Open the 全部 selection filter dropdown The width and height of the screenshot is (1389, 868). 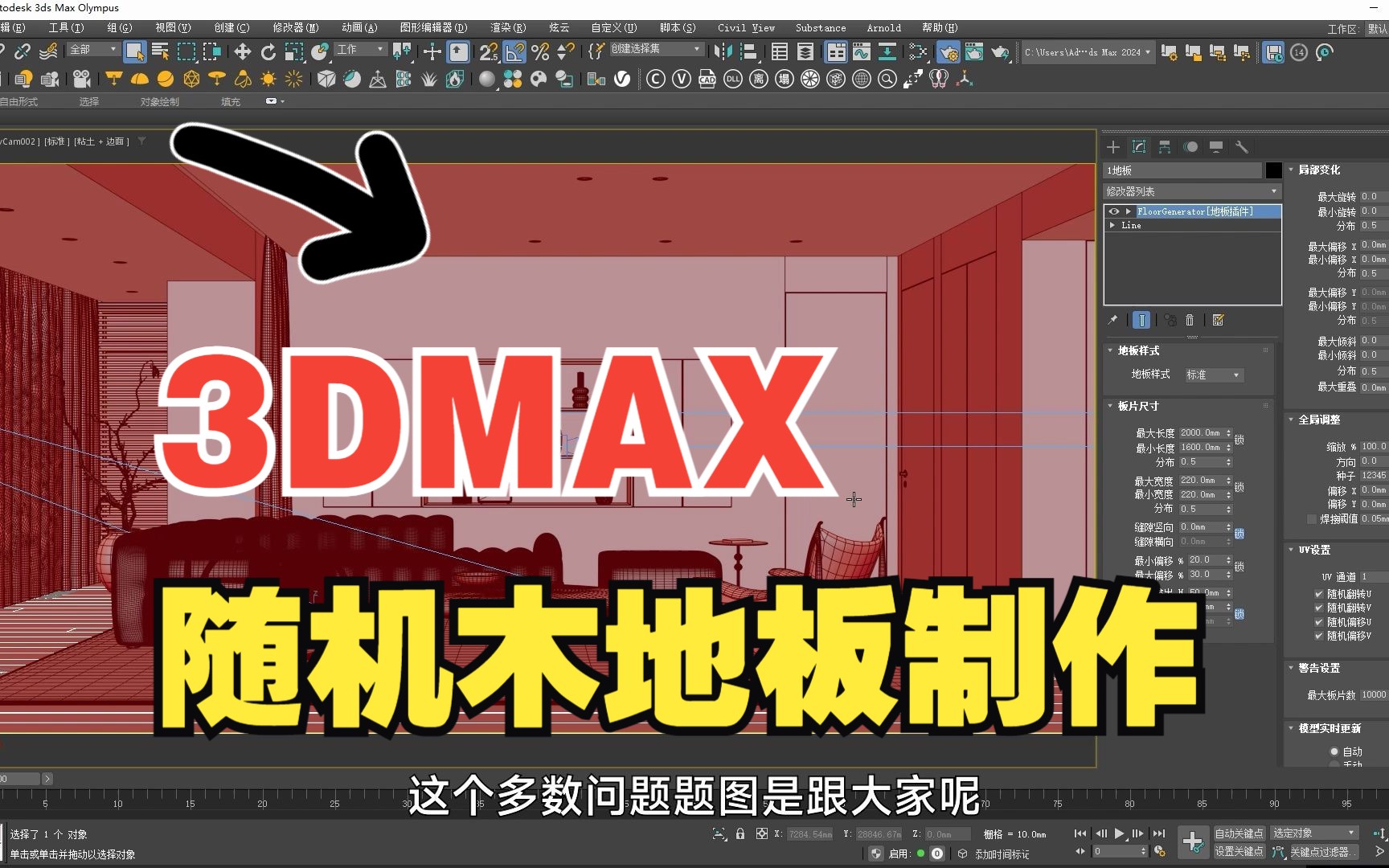(x=93, y=50)
